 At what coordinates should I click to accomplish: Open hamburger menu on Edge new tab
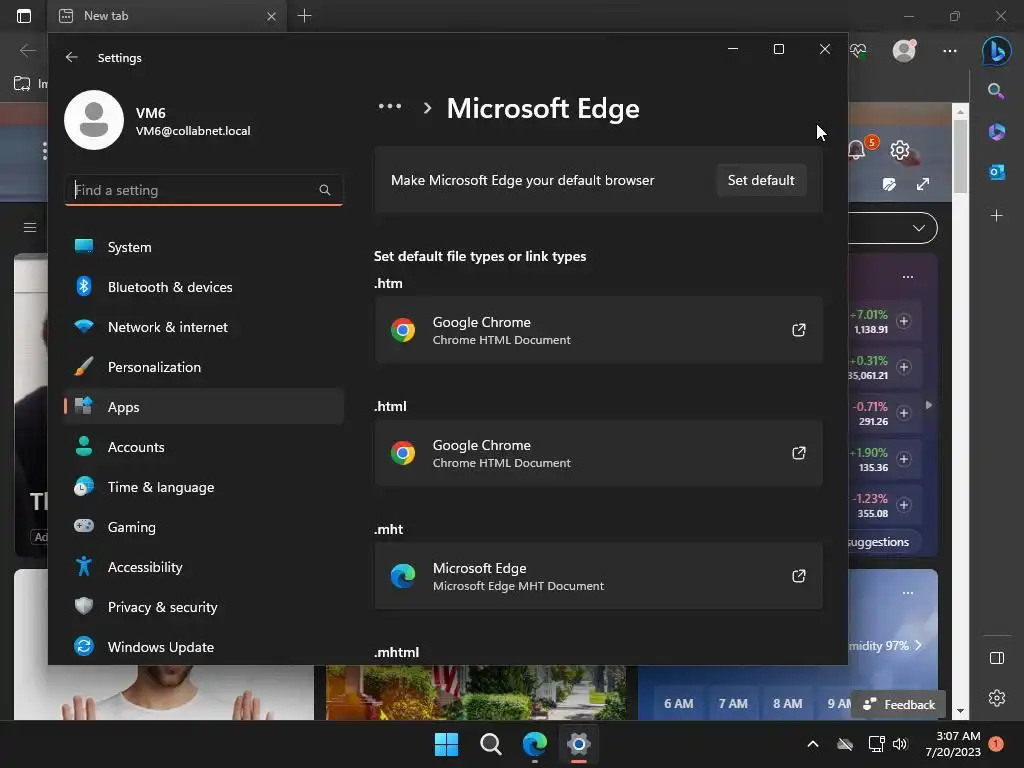coord(29,227)
